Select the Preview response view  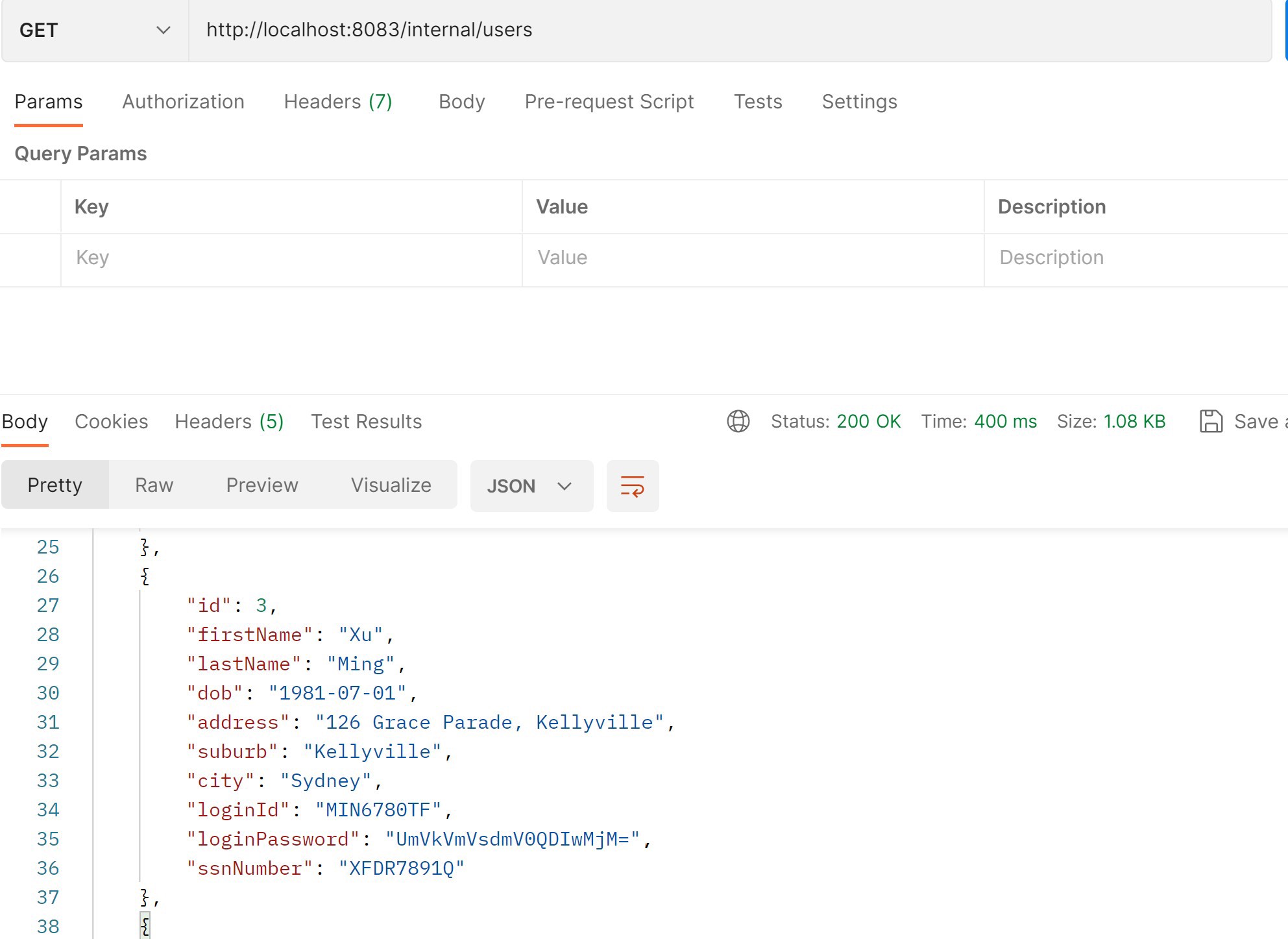coord(262,485)
